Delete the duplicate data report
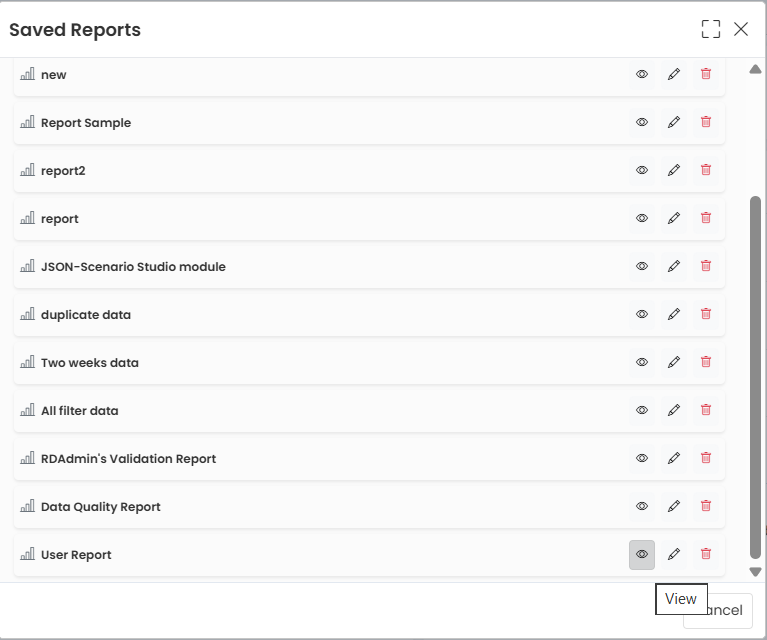 [706, 314]
